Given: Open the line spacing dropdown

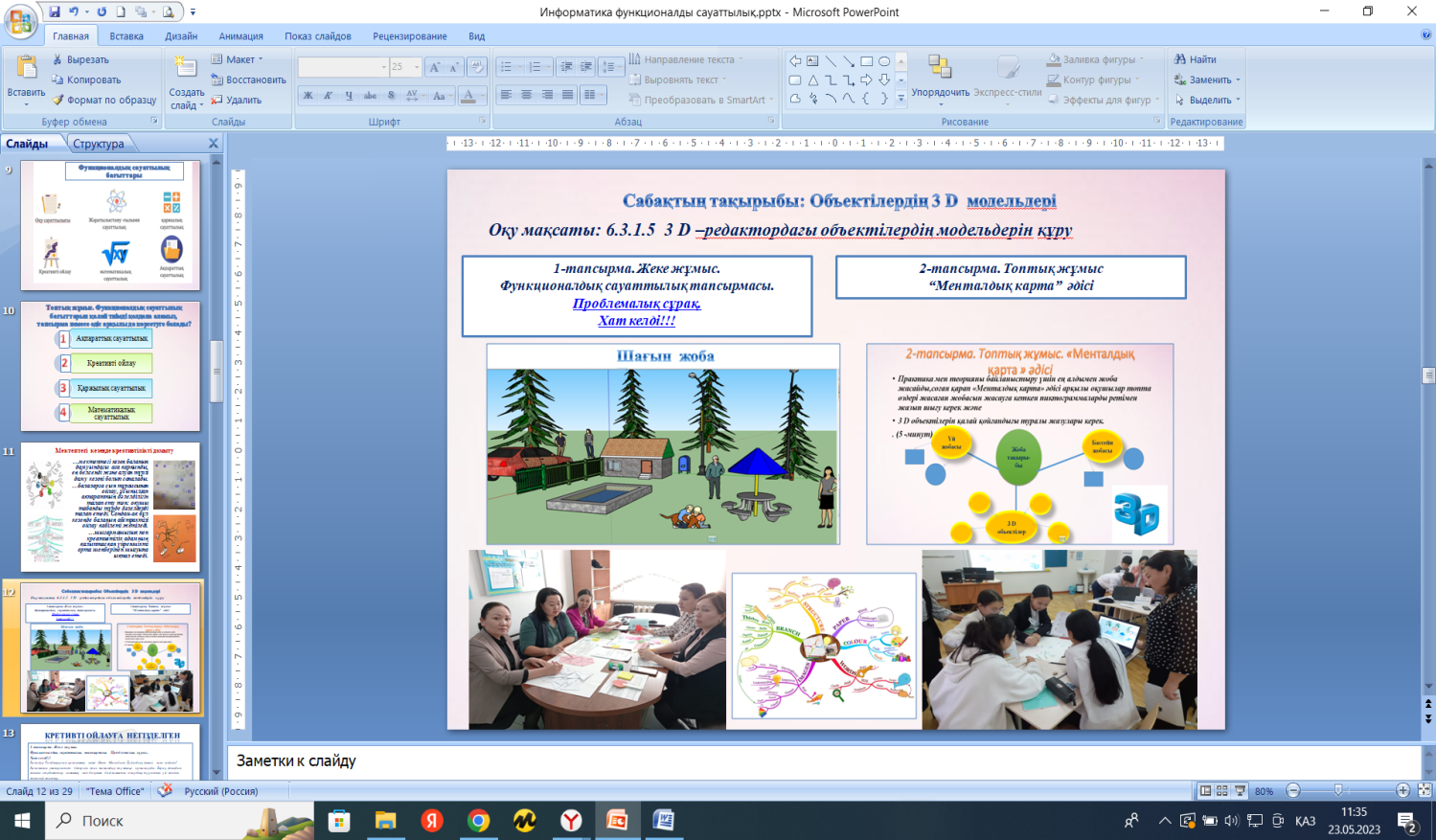Looking at the screenshot, I should coord(610,67).
